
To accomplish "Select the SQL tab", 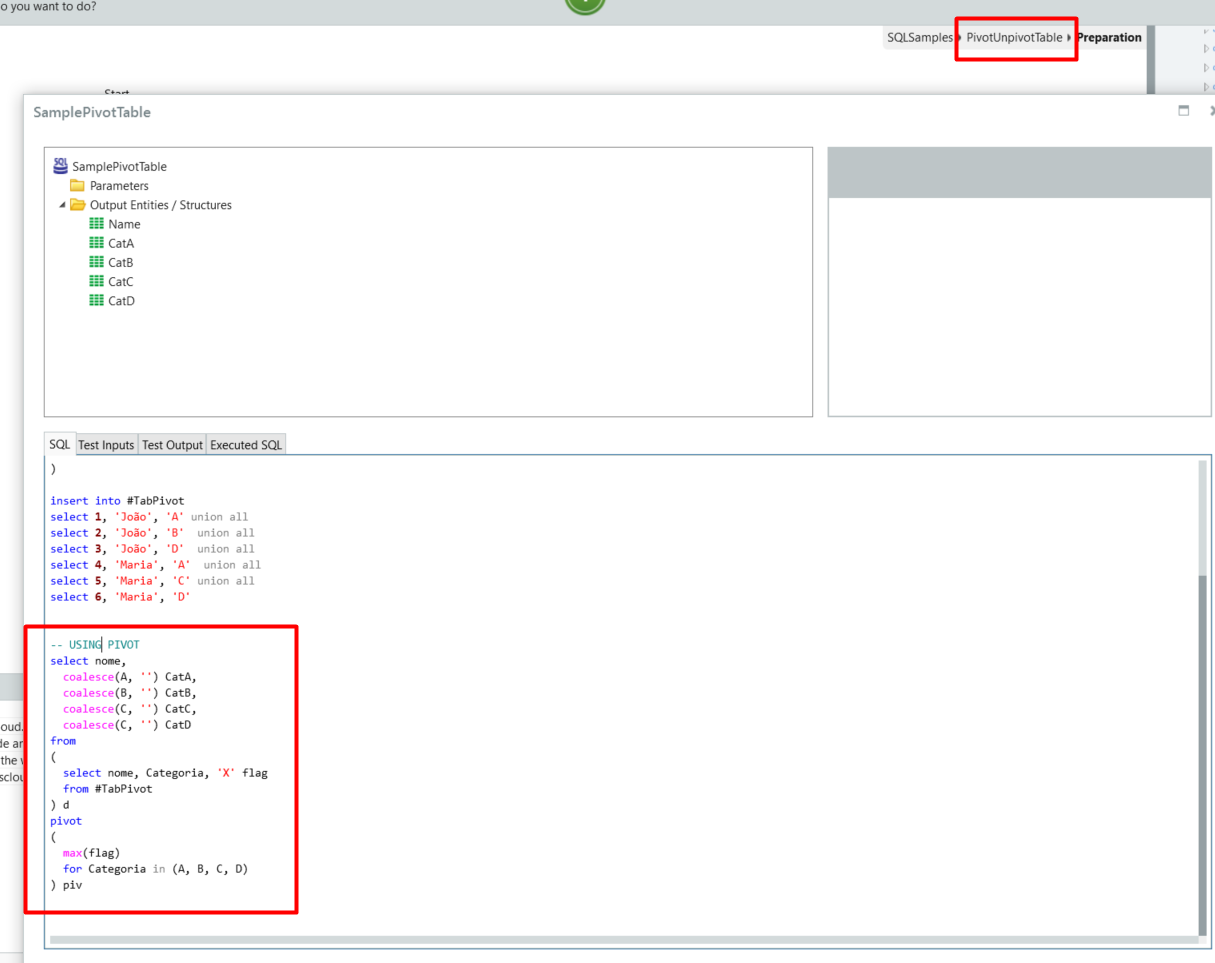I will click(59, 444).
